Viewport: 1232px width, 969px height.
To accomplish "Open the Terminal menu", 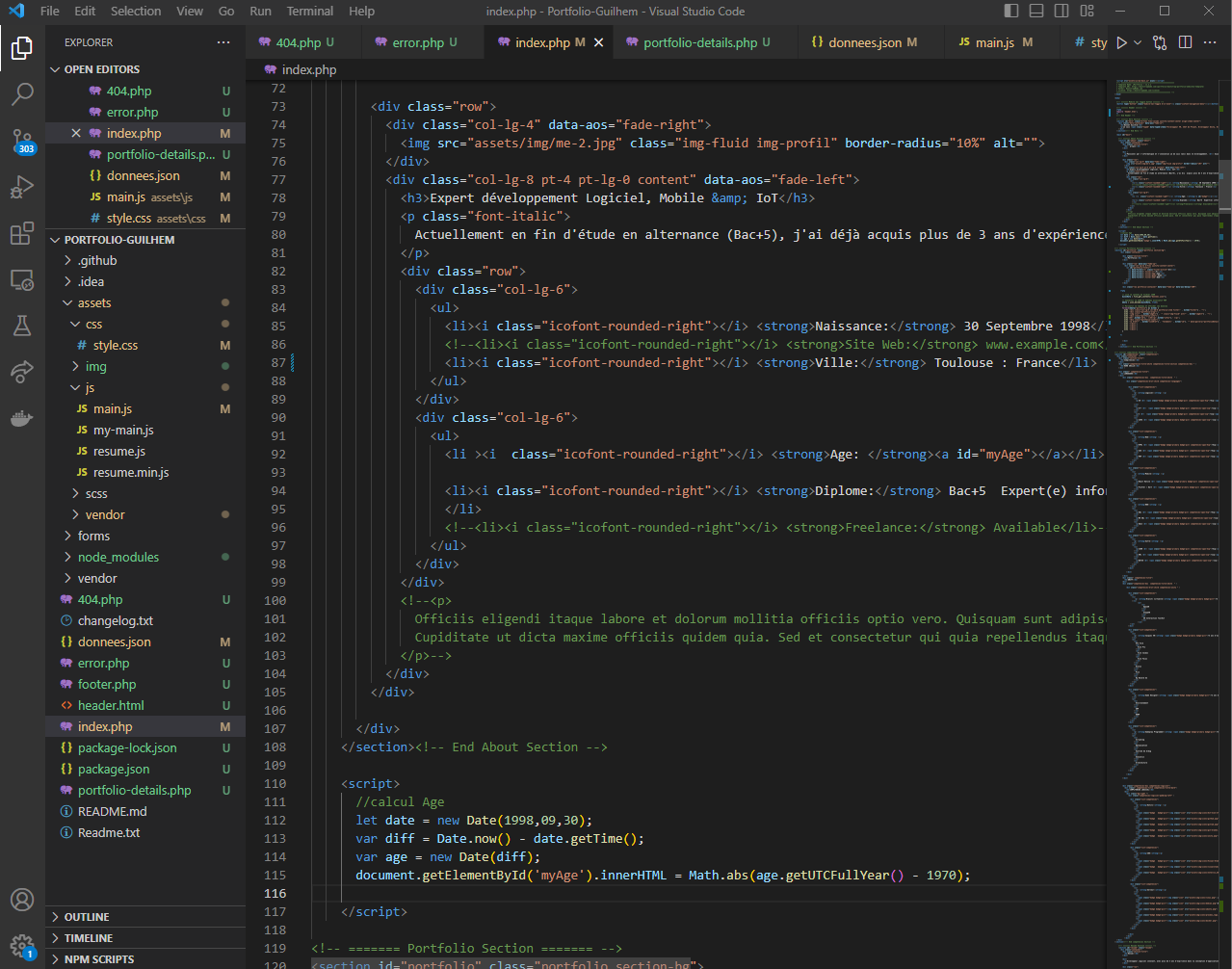I will pos(309,12).
